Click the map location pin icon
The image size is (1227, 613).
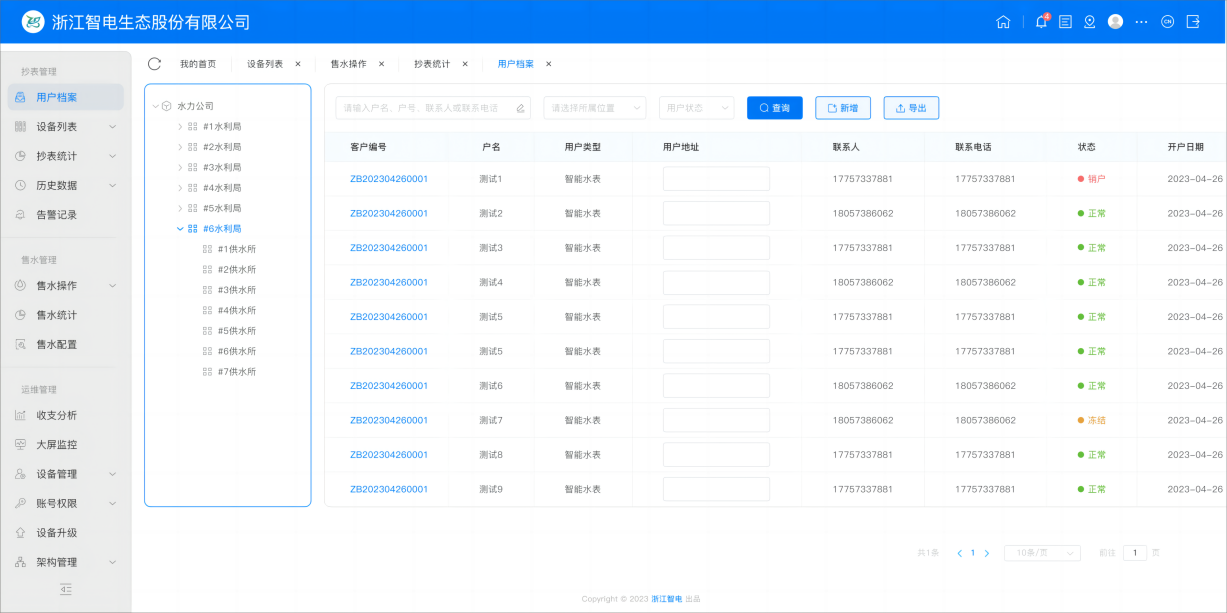click(x=1090, y=22)
